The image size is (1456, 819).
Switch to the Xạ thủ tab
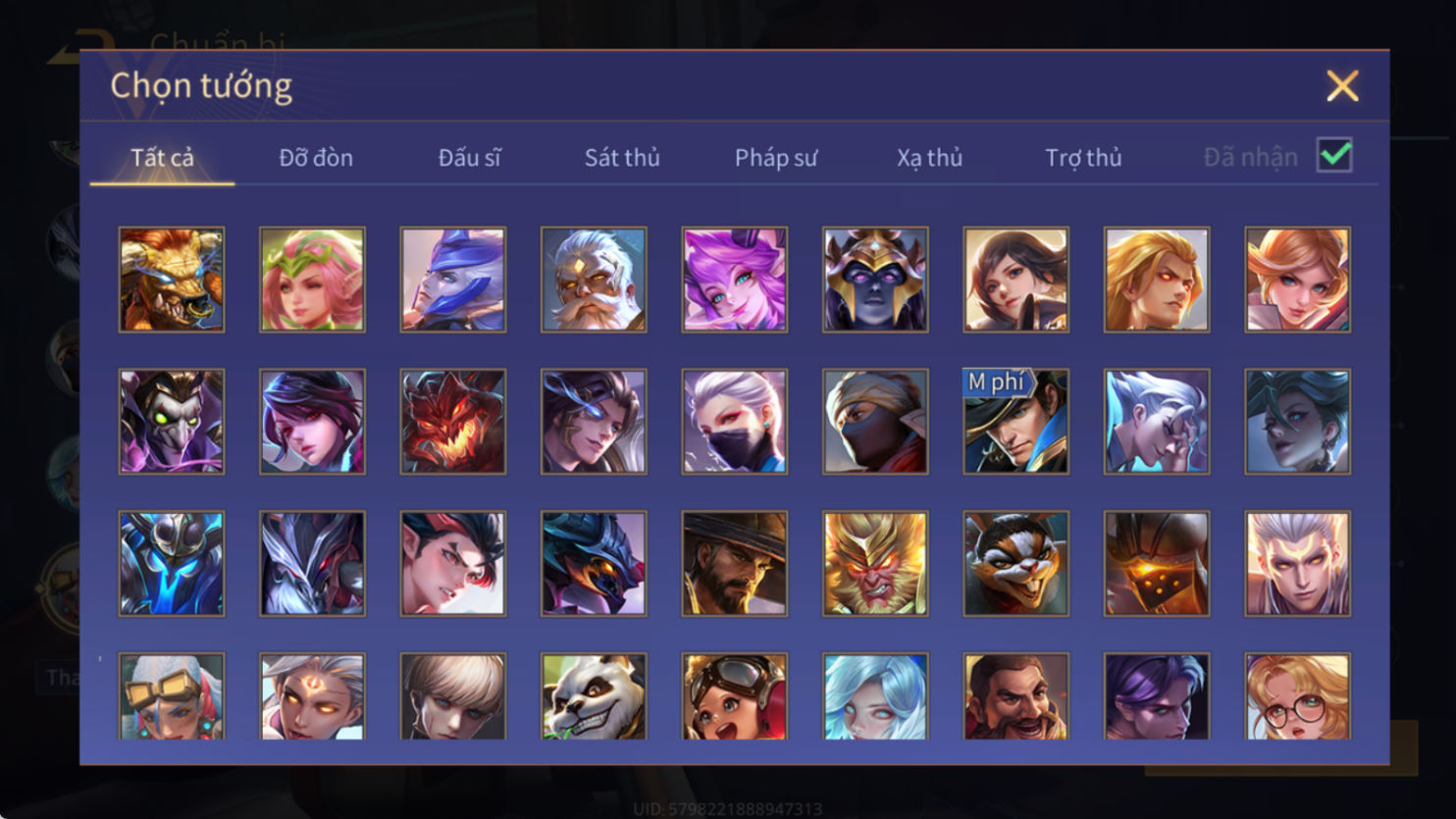click(x=929, y=157)
